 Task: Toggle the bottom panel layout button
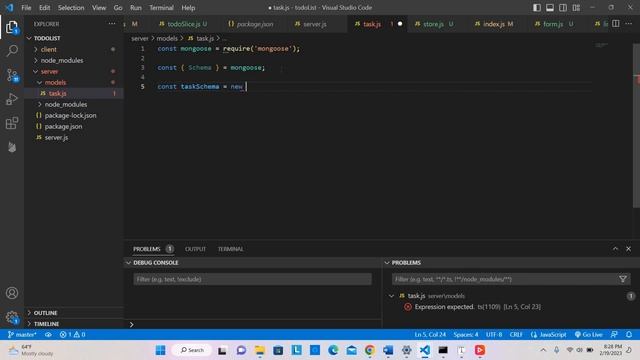tap(550, 7)
